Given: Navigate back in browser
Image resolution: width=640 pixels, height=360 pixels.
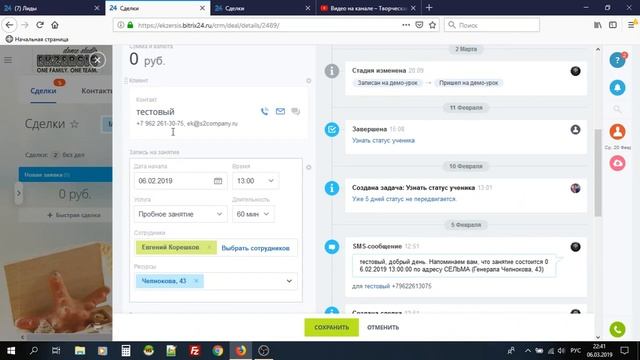Looking at the screenshot, I should coord(9,25).
